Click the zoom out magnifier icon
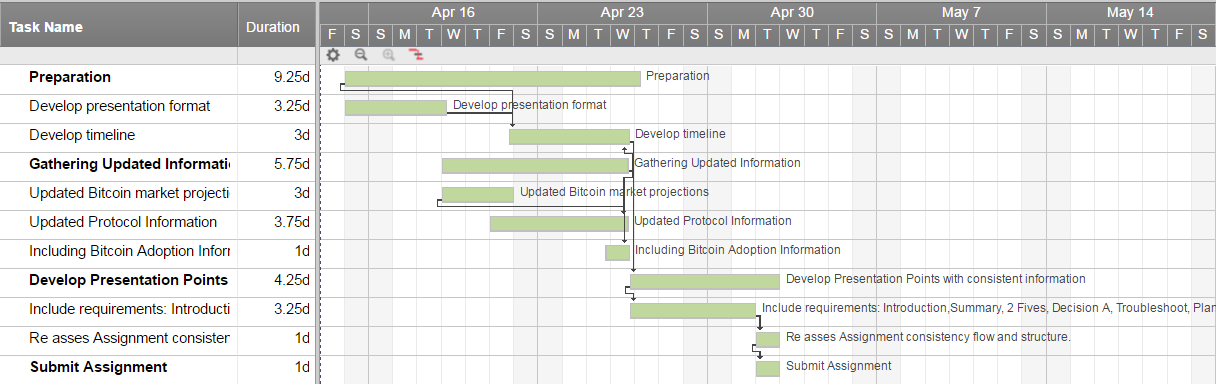Image resolution: width=1216 pixels, height=384 pixels. pos(361,56)
